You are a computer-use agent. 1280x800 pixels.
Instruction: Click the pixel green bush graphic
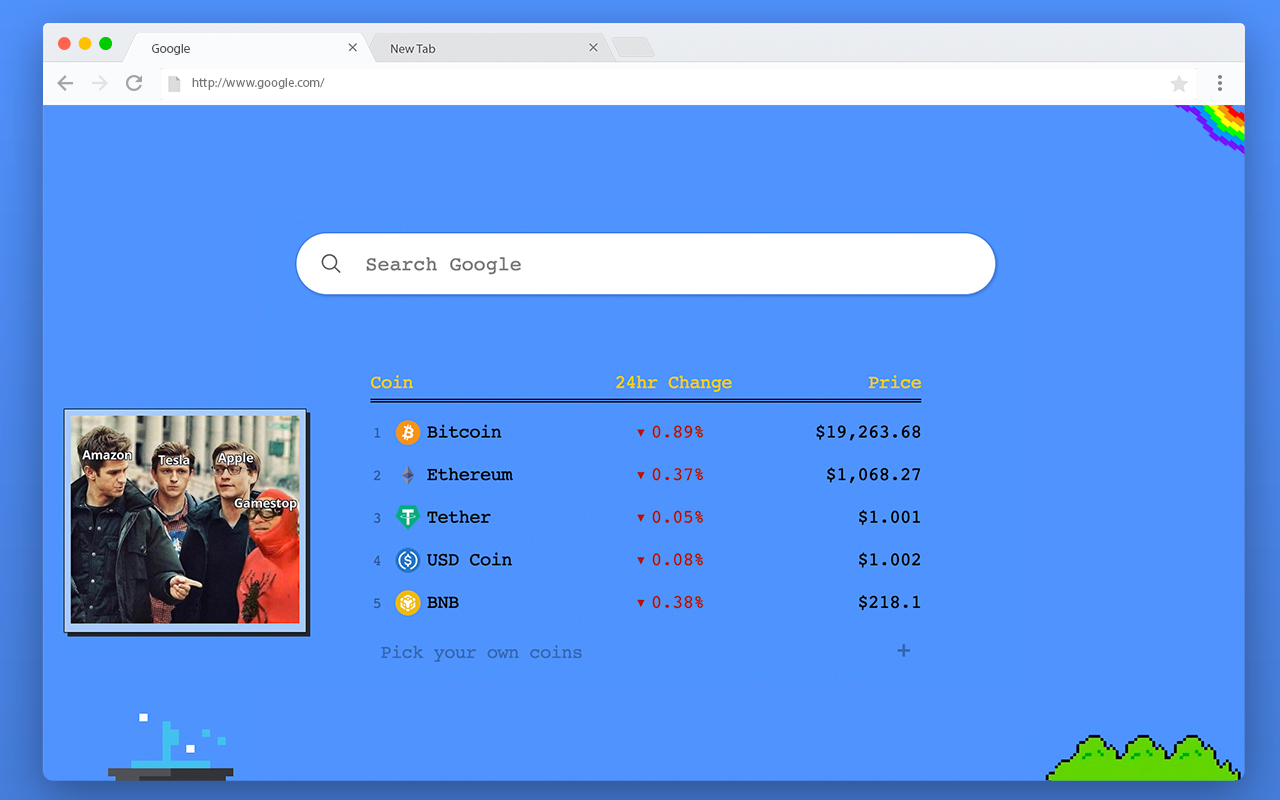(x=1144, y=758)
